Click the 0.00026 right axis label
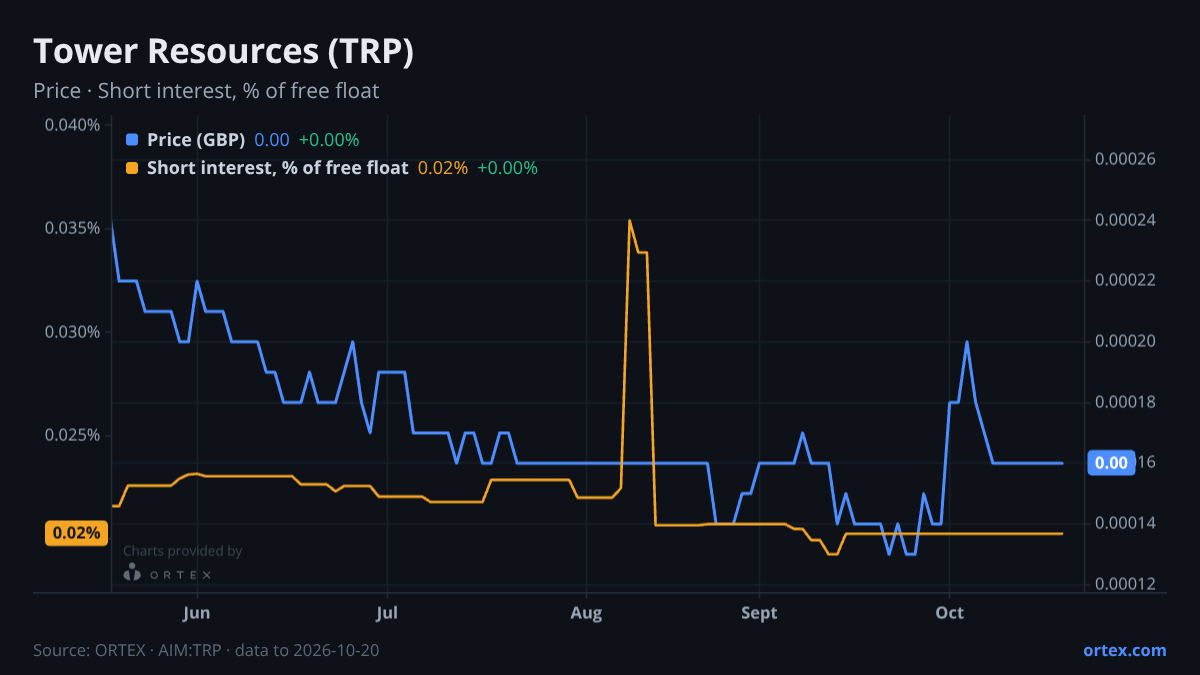Viewport: 1200px width, 675px height. 1125,159
